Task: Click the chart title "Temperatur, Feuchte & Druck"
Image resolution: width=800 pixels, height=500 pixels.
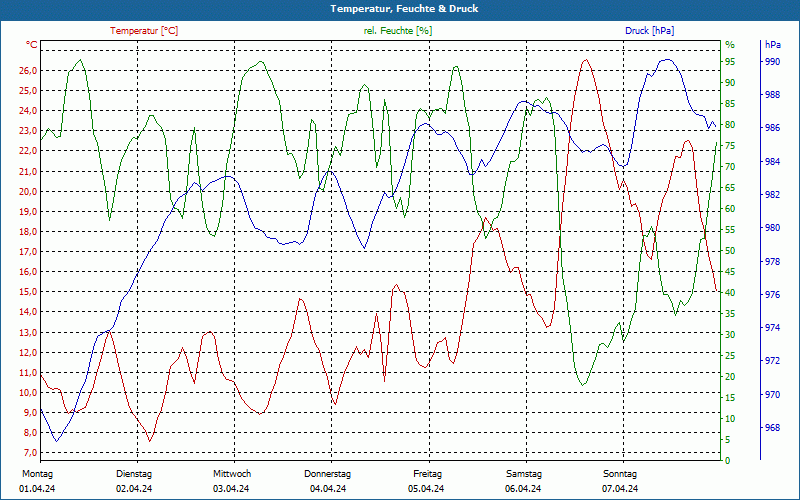Action: click(404, 9)
